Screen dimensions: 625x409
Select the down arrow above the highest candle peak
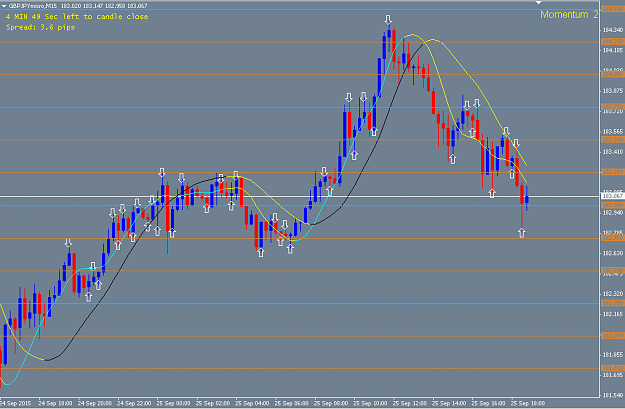click(x=388, y=20)
